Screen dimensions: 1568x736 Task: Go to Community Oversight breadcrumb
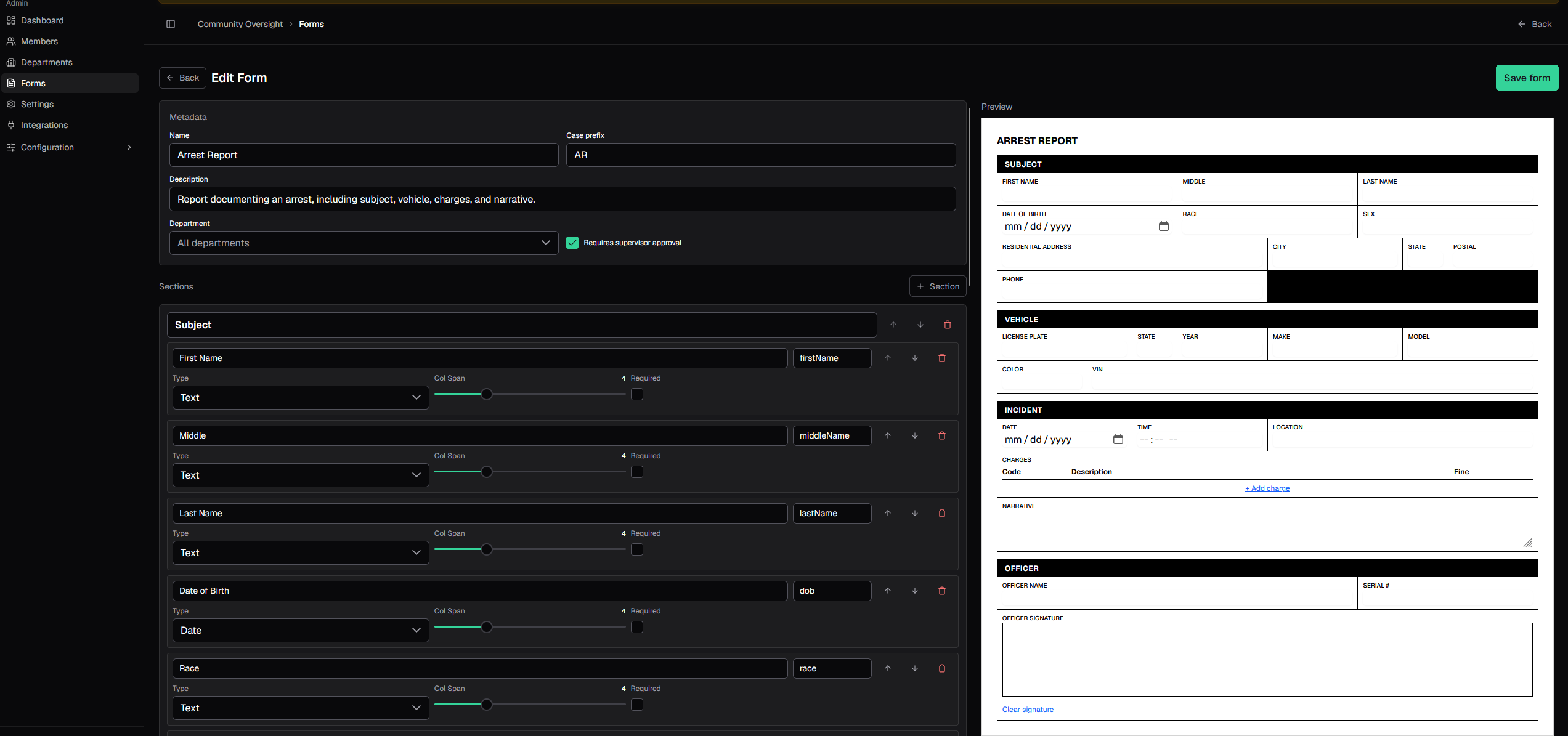pos(240,24)
